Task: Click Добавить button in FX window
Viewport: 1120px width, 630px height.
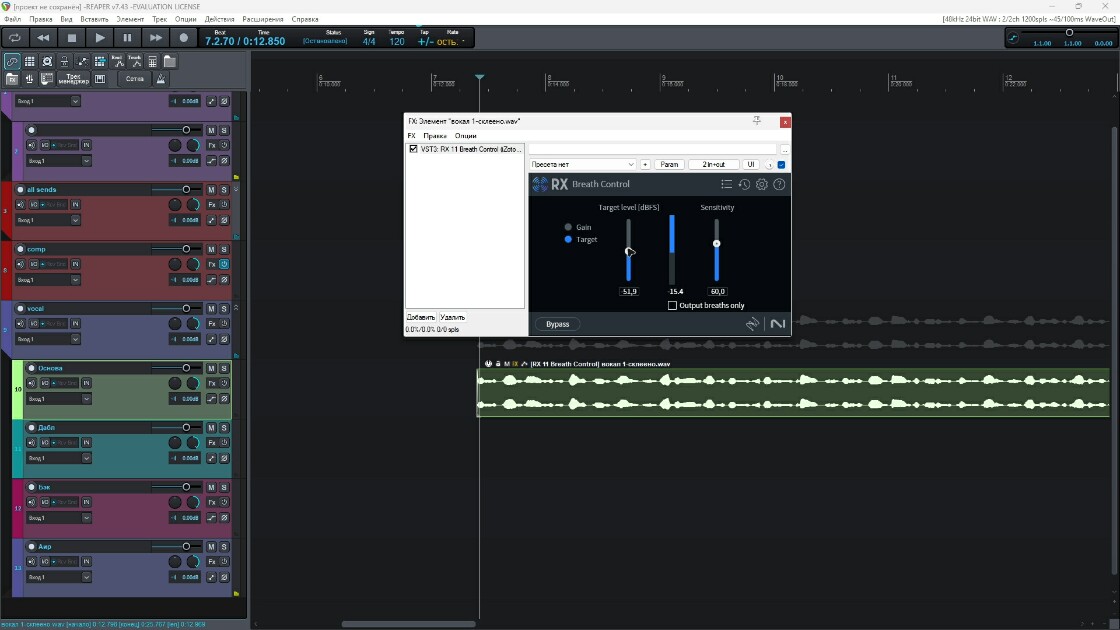Action: coord(421,317)
